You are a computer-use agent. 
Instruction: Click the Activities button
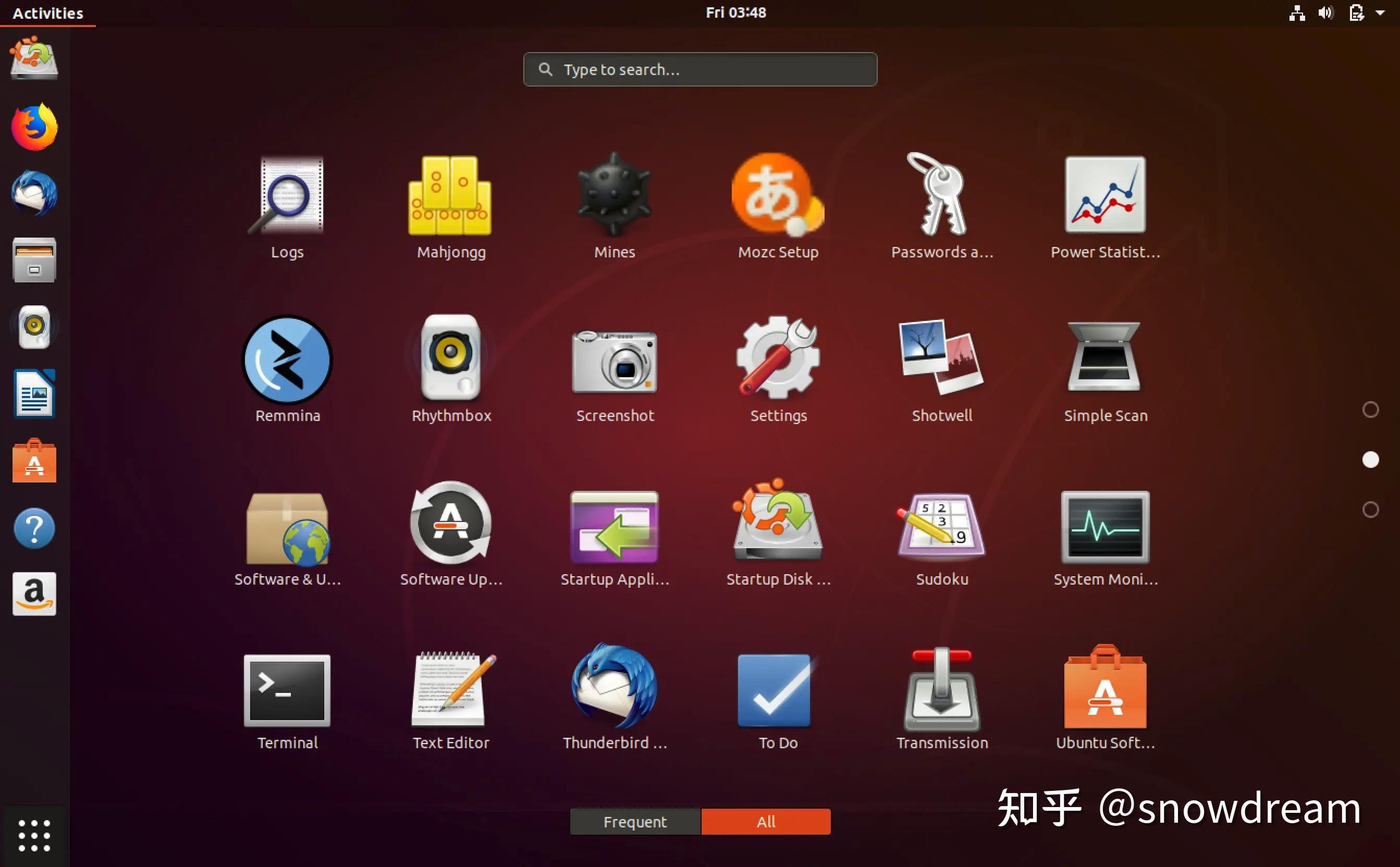point(47,13)
